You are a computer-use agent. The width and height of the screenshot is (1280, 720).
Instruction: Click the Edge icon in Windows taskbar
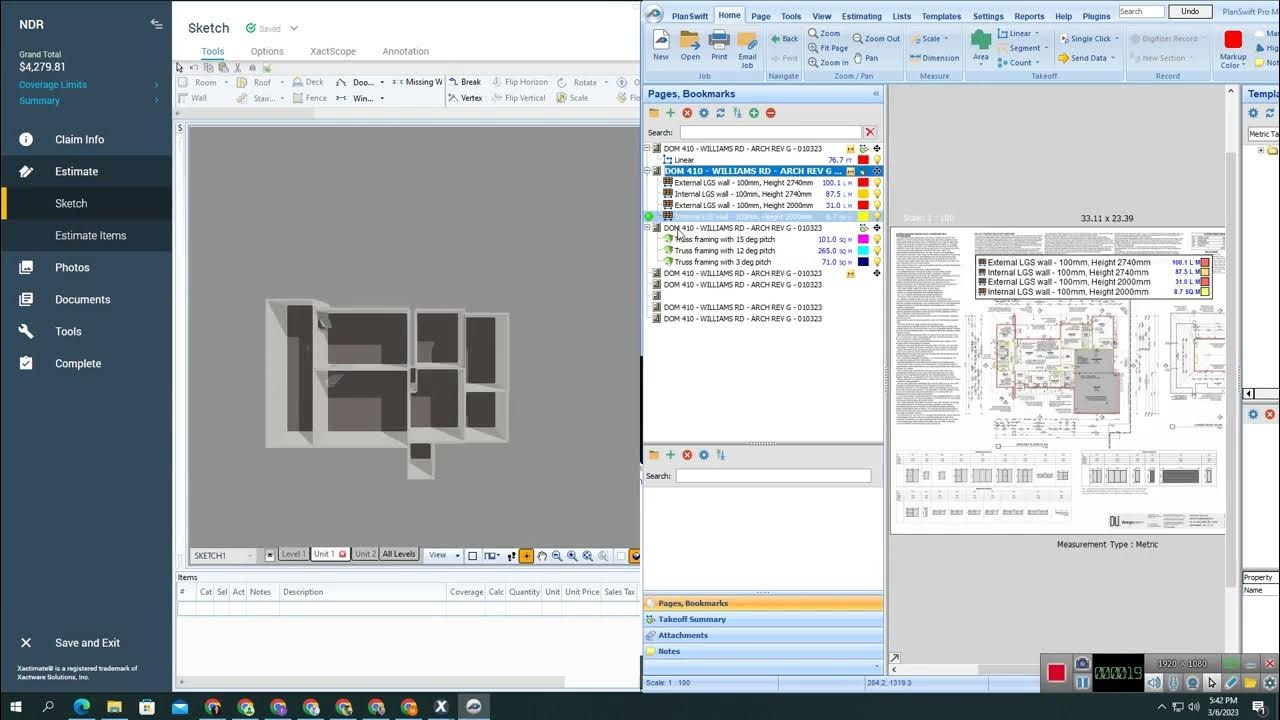82,707
